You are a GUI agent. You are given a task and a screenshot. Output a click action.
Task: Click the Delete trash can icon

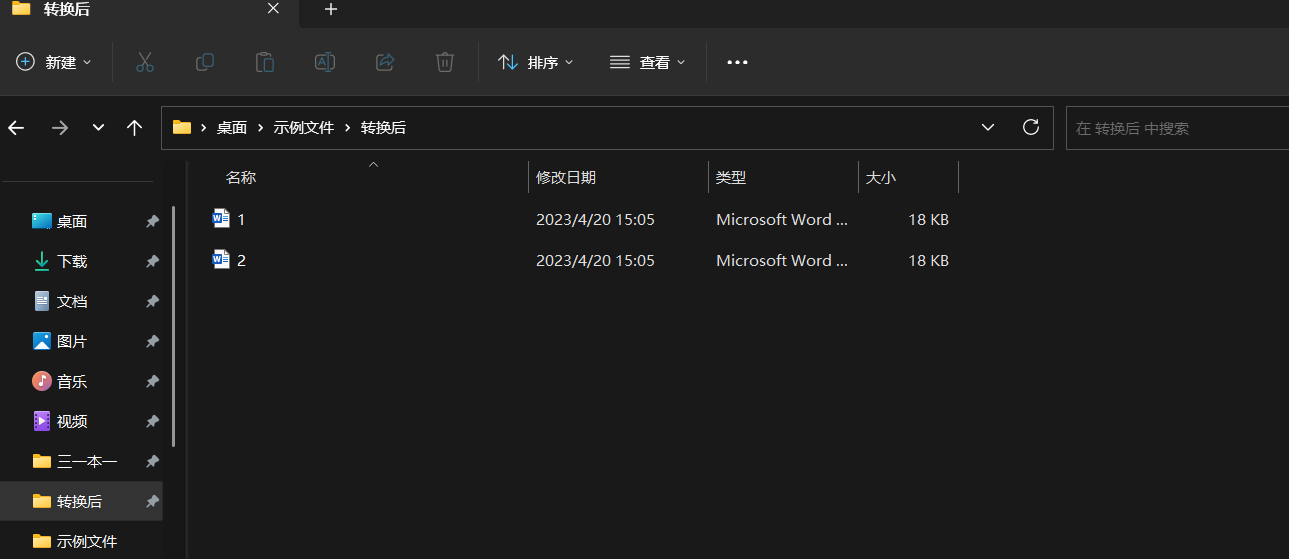445,62
